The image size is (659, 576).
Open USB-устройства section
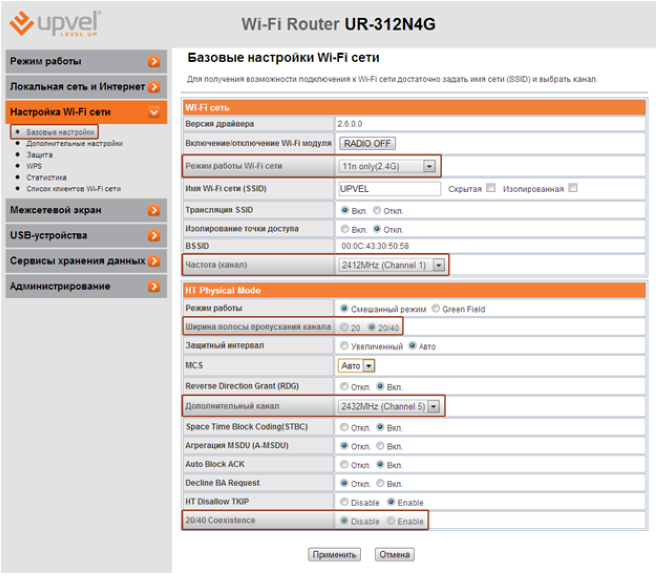86,236
